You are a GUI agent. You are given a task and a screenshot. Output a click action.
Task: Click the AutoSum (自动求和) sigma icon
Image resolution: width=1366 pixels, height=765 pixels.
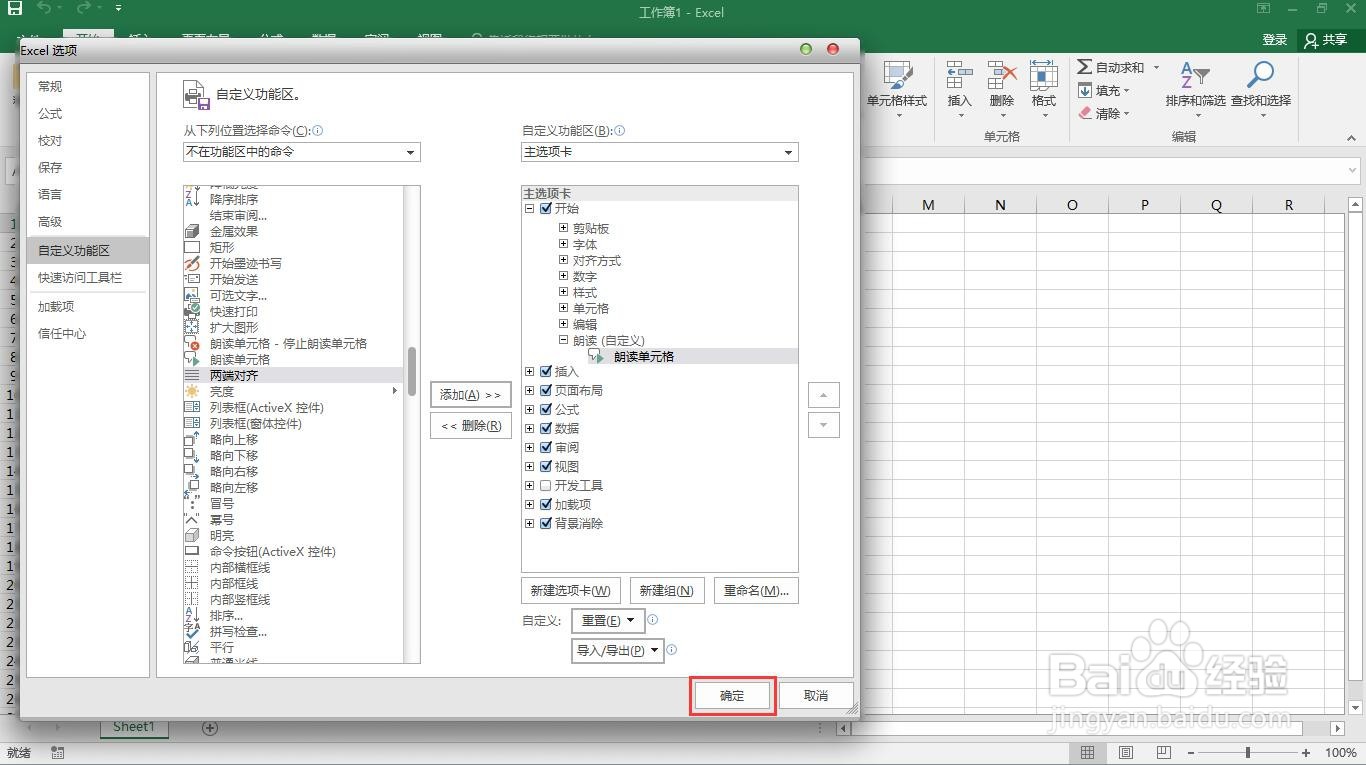click(x=1085, y=67)
